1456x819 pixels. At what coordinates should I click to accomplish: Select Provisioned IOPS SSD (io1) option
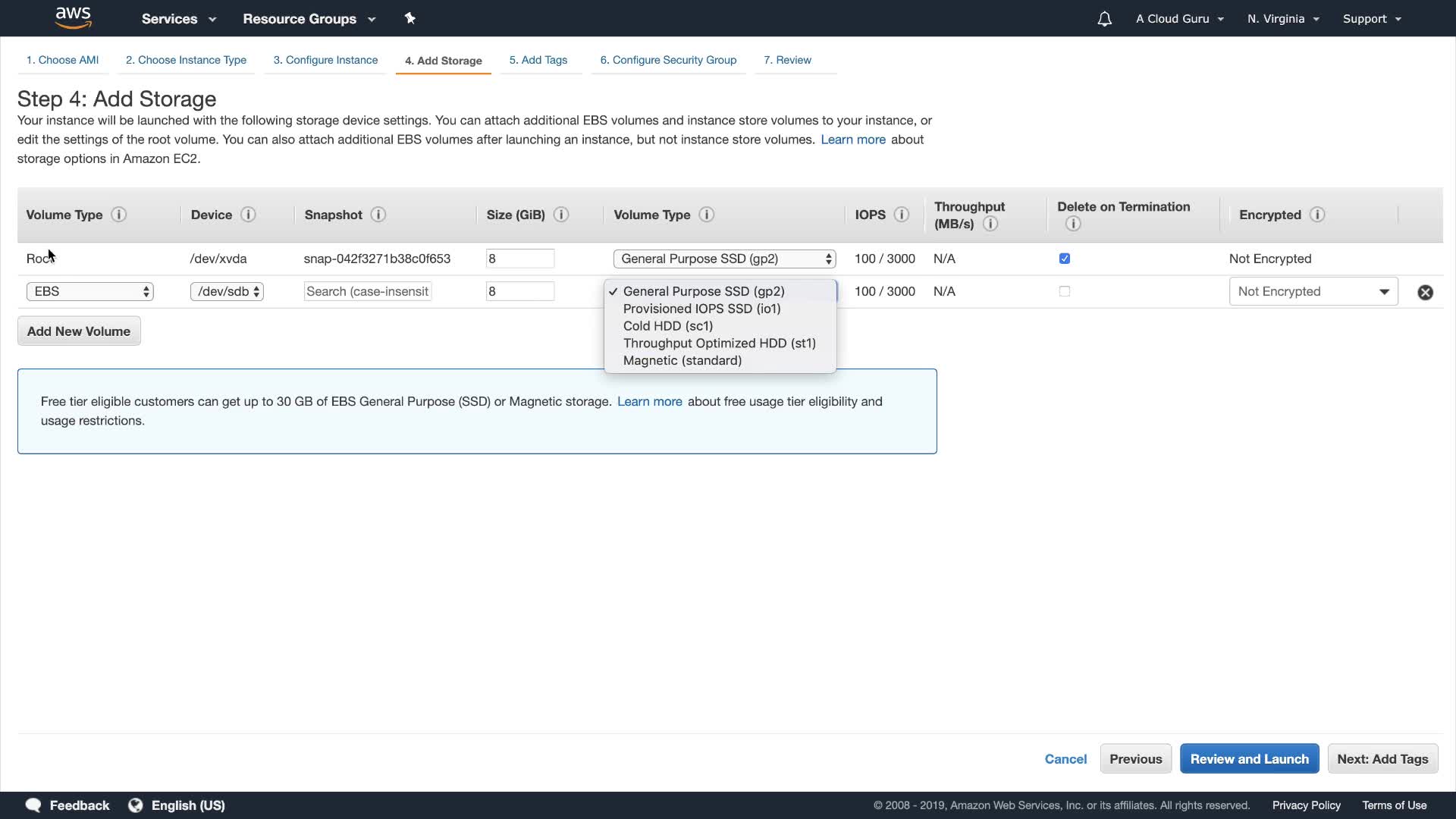(701, 309)
